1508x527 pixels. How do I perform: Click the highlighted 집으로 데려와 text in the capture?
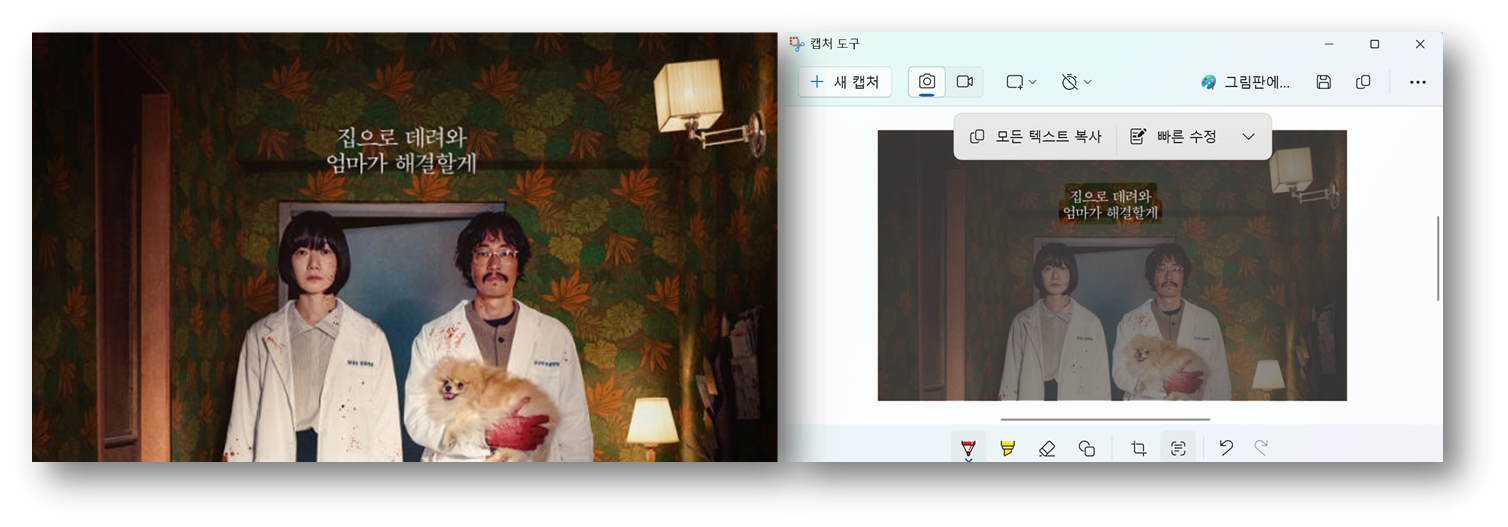point(1110,196)
